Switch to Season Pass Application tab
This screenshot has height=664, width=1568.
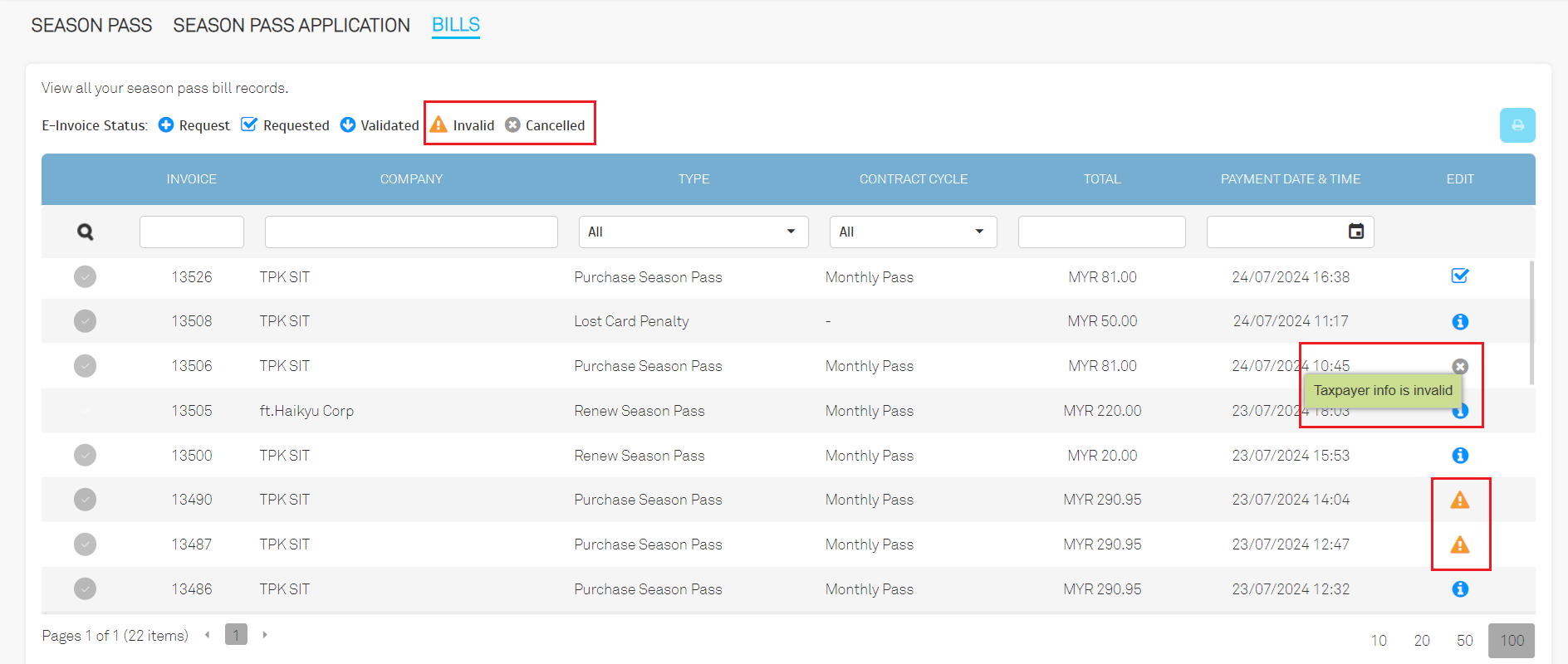click(292, 26)
